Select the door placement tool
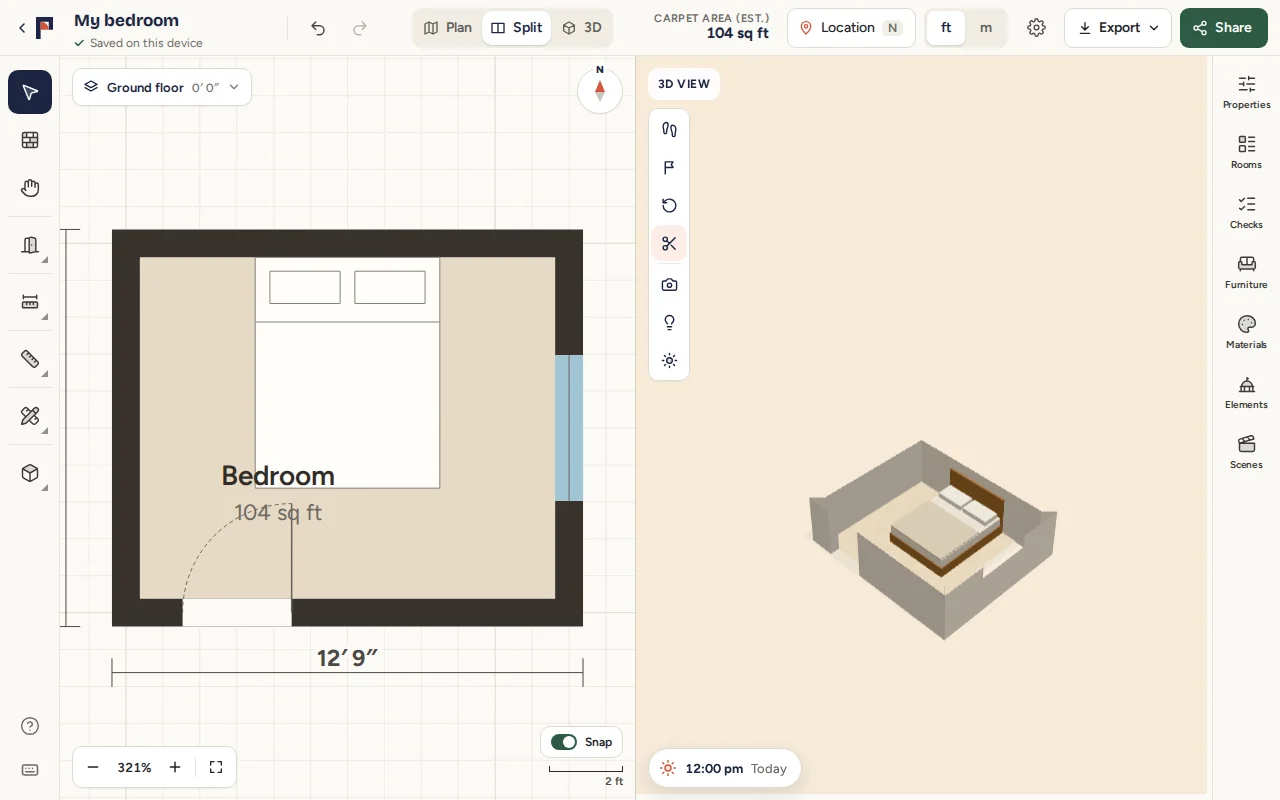 pyautogui.click(x=30, y=245)
